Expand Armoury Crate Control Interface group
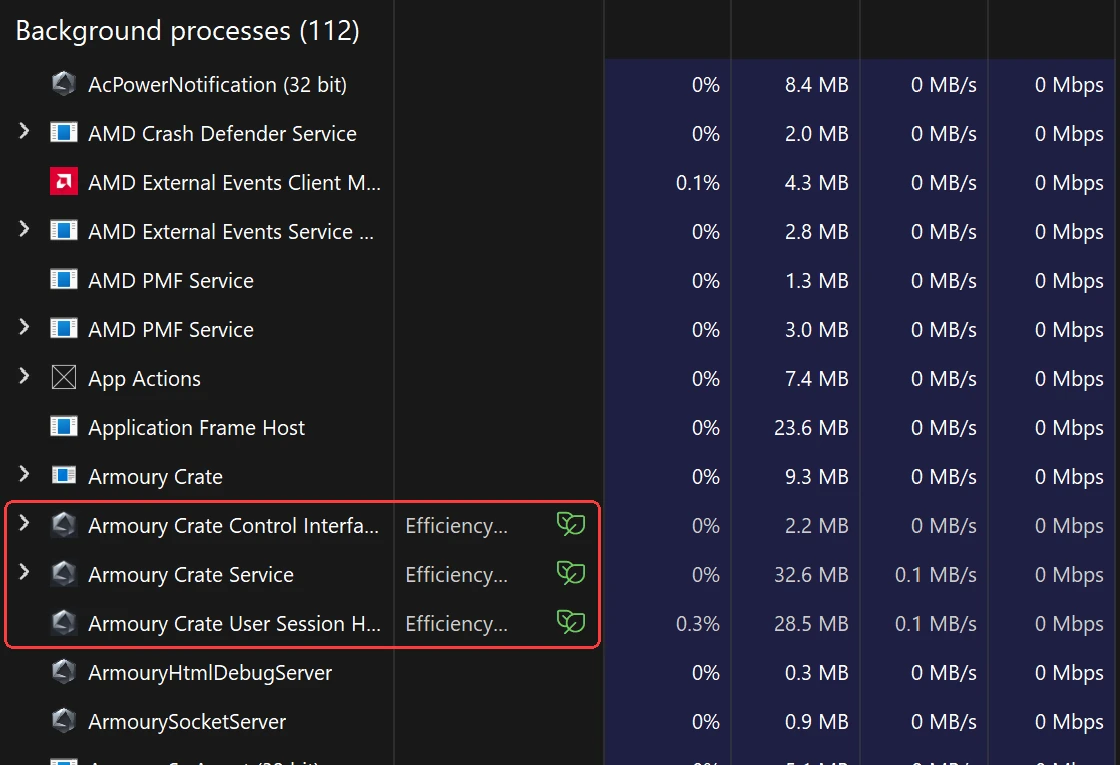This screenshot has height=765, width=1120. pyautogui.click(x=24, y=524)
